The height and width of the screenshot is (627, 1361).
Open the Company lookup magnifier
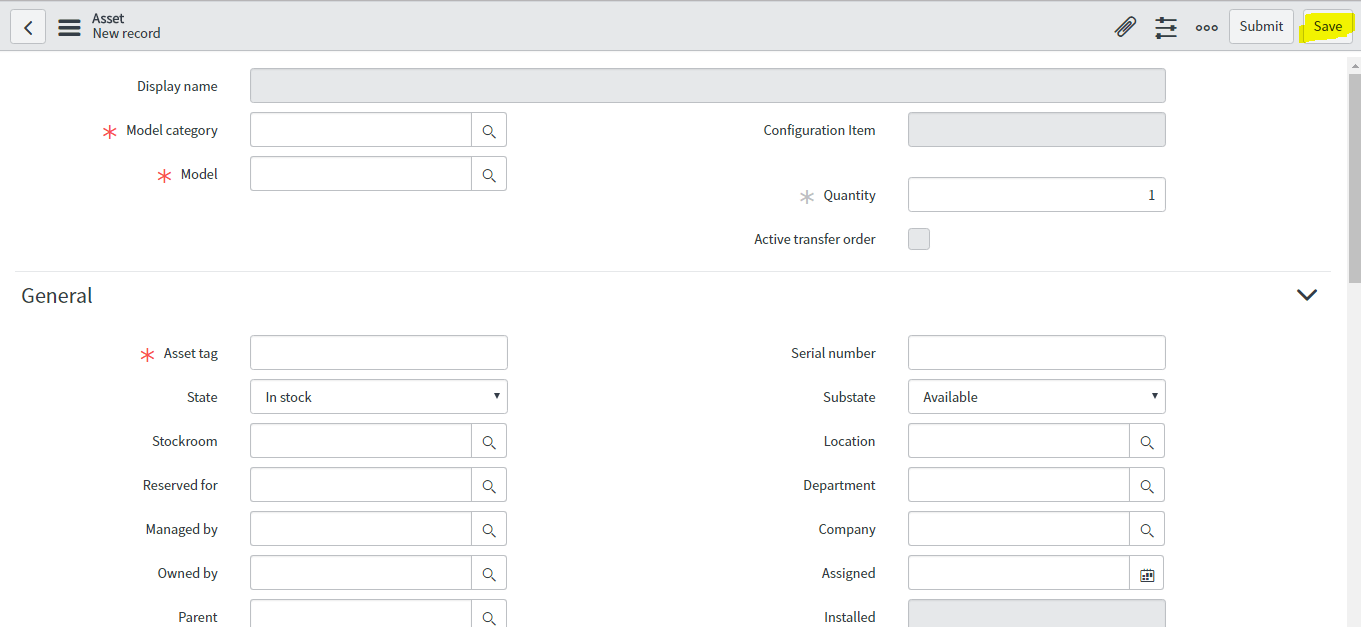click(x=1147, y=528)
